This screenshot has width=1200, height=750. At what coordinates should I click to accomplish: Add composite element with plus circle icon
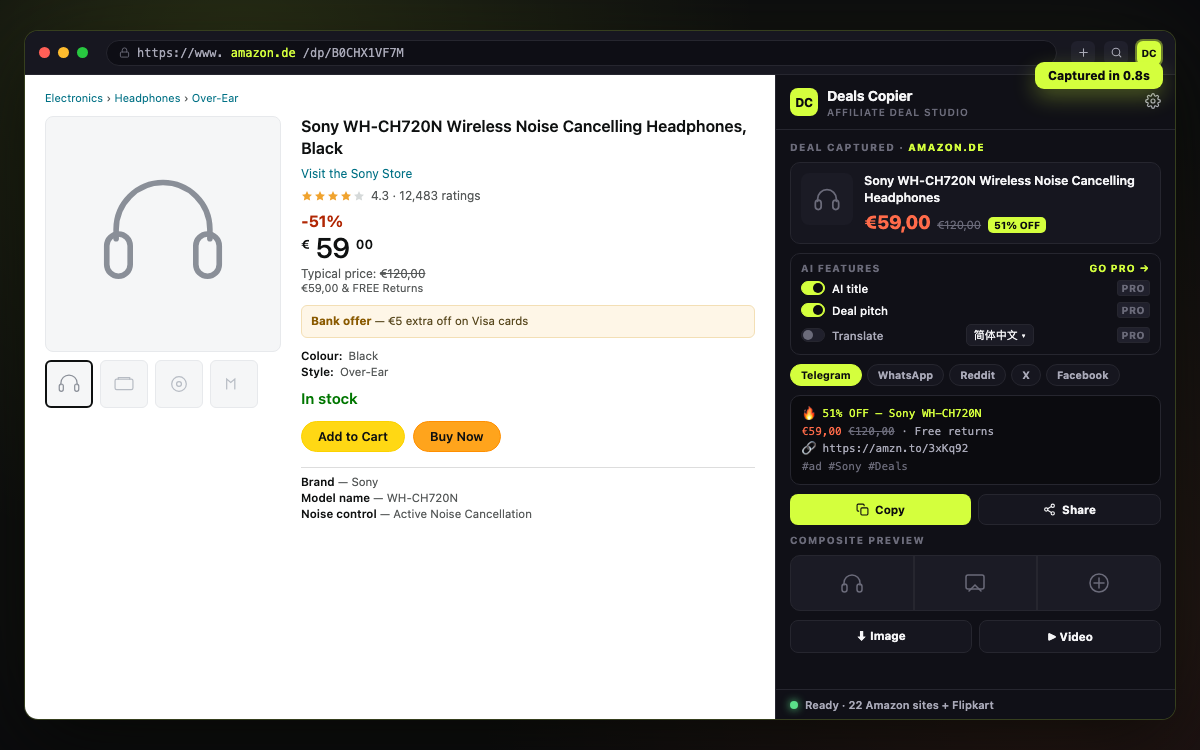tap(1099, 583)
